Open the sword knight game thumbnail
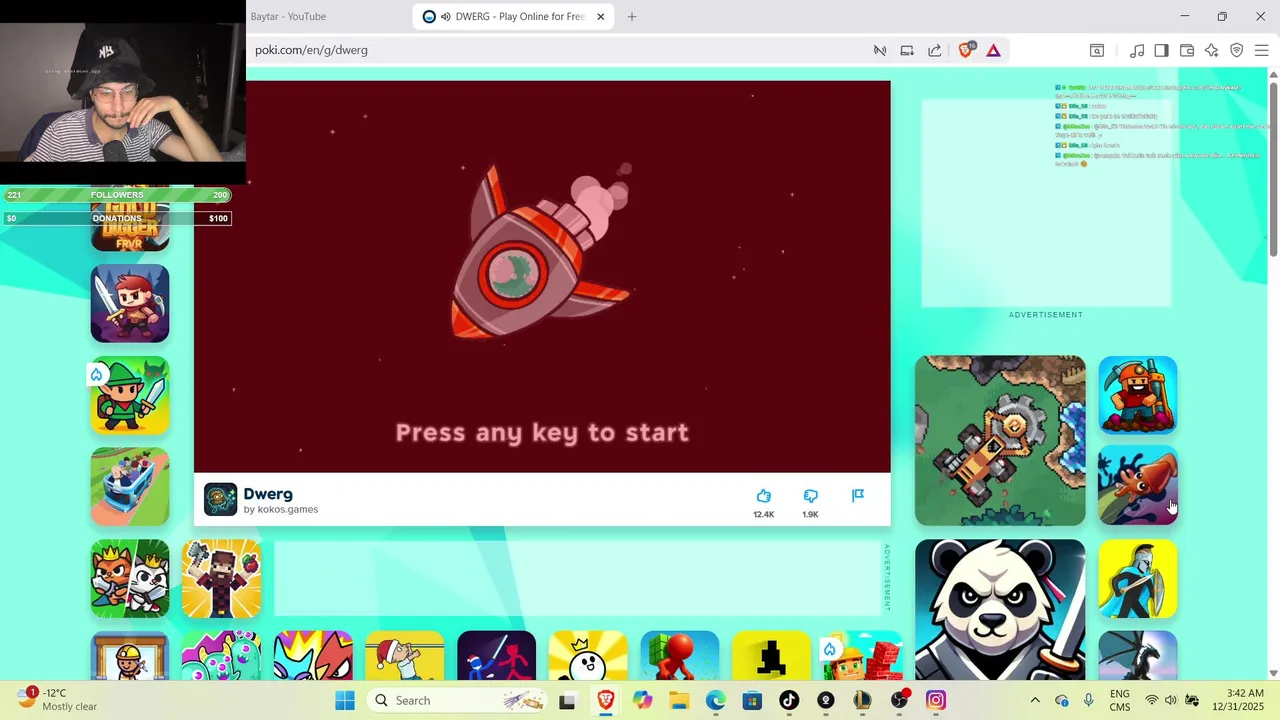The image size is (1280, 720). point(130,304)
